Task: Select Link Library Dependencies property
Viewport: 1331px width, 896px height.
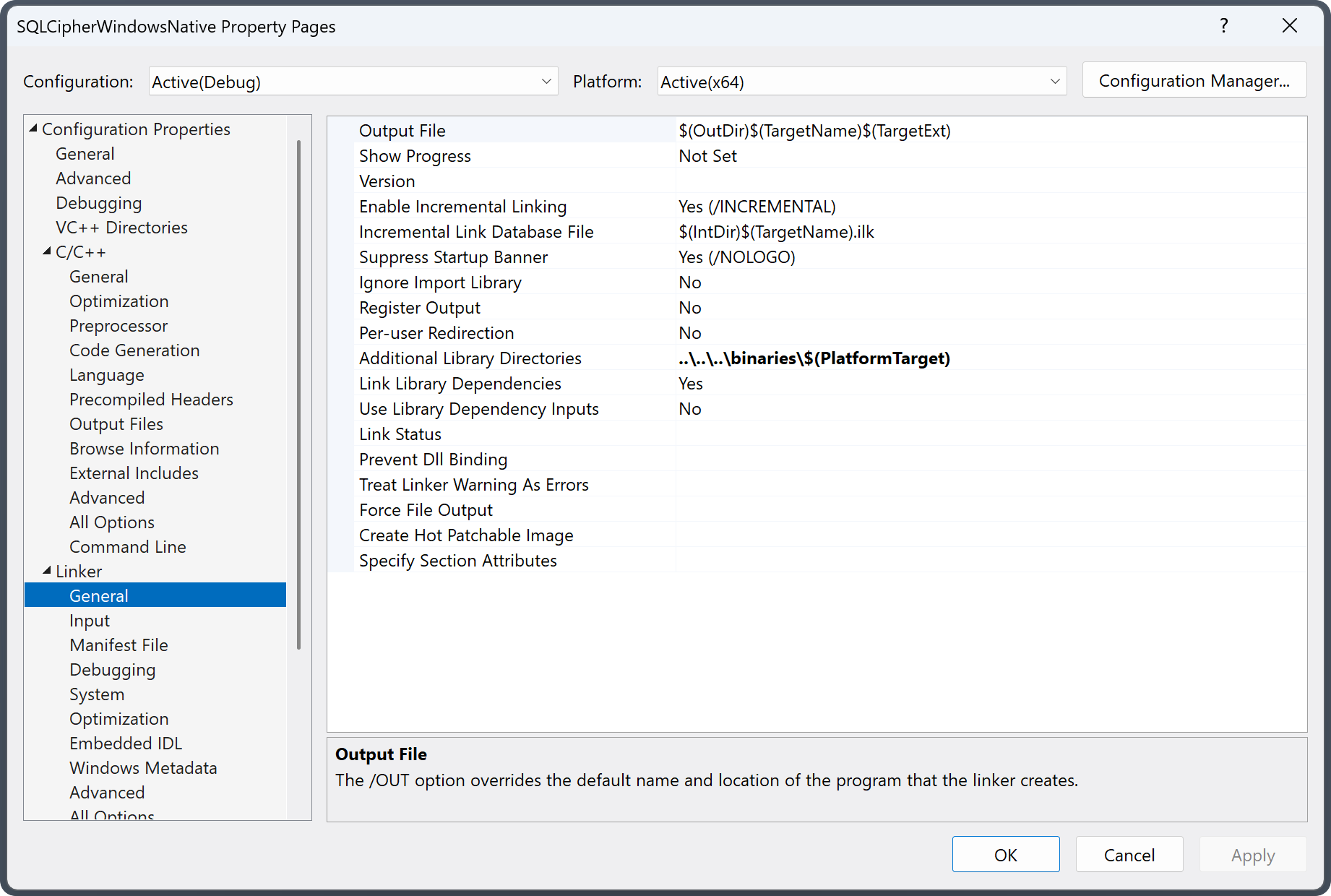Action: point(460,384)
